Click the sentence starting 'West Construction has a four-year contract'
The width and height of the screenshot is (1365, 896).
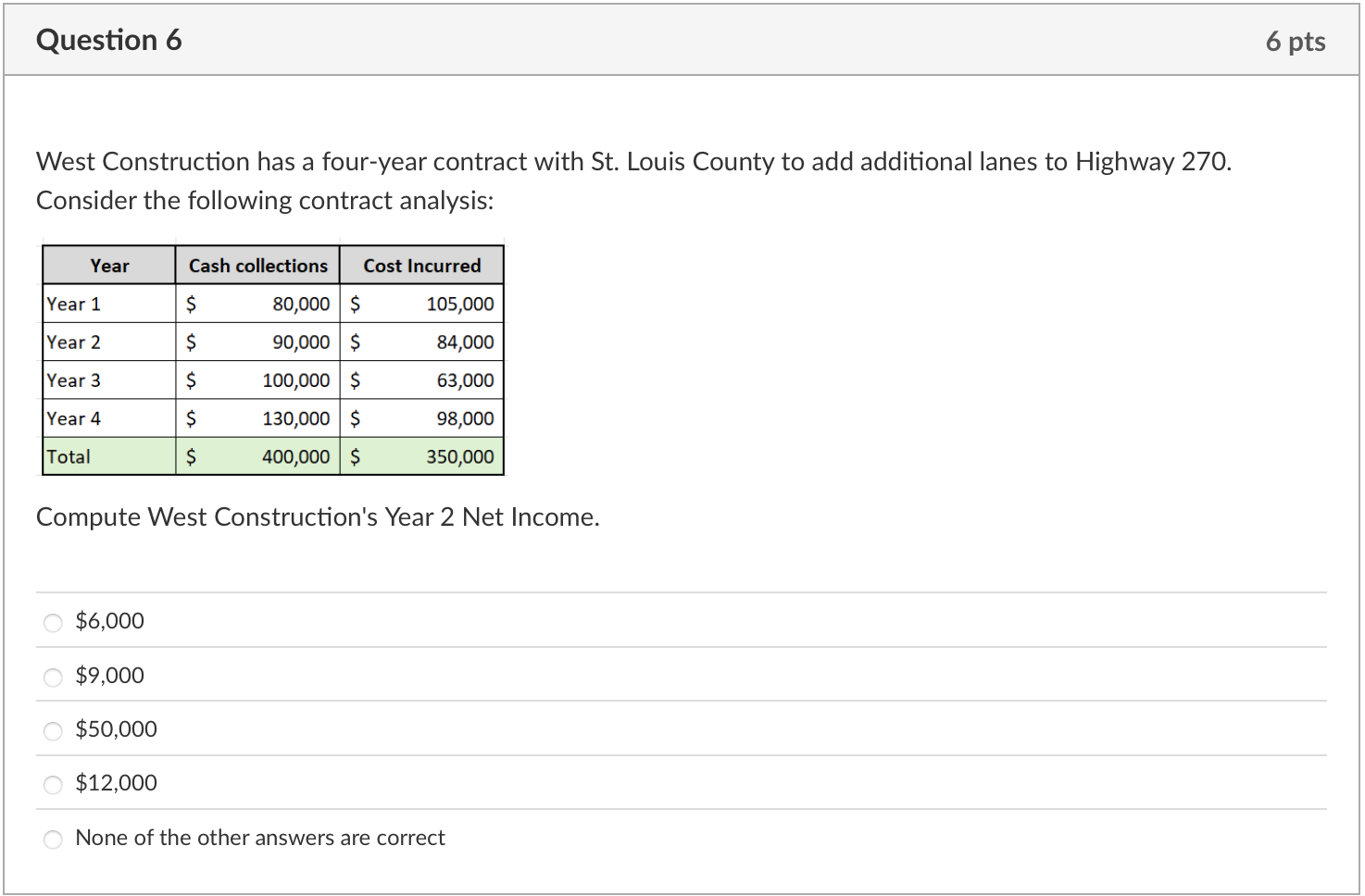(x=633, y=162)
